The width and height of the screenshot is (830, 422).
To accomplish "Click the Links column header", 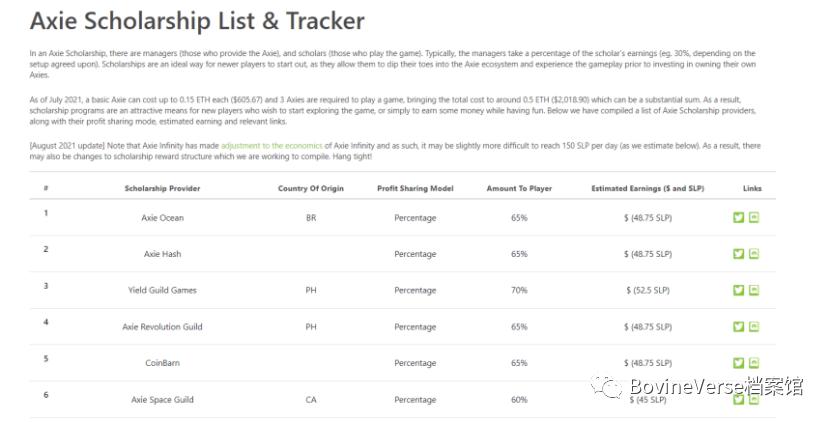I will (x=752, y=188).
